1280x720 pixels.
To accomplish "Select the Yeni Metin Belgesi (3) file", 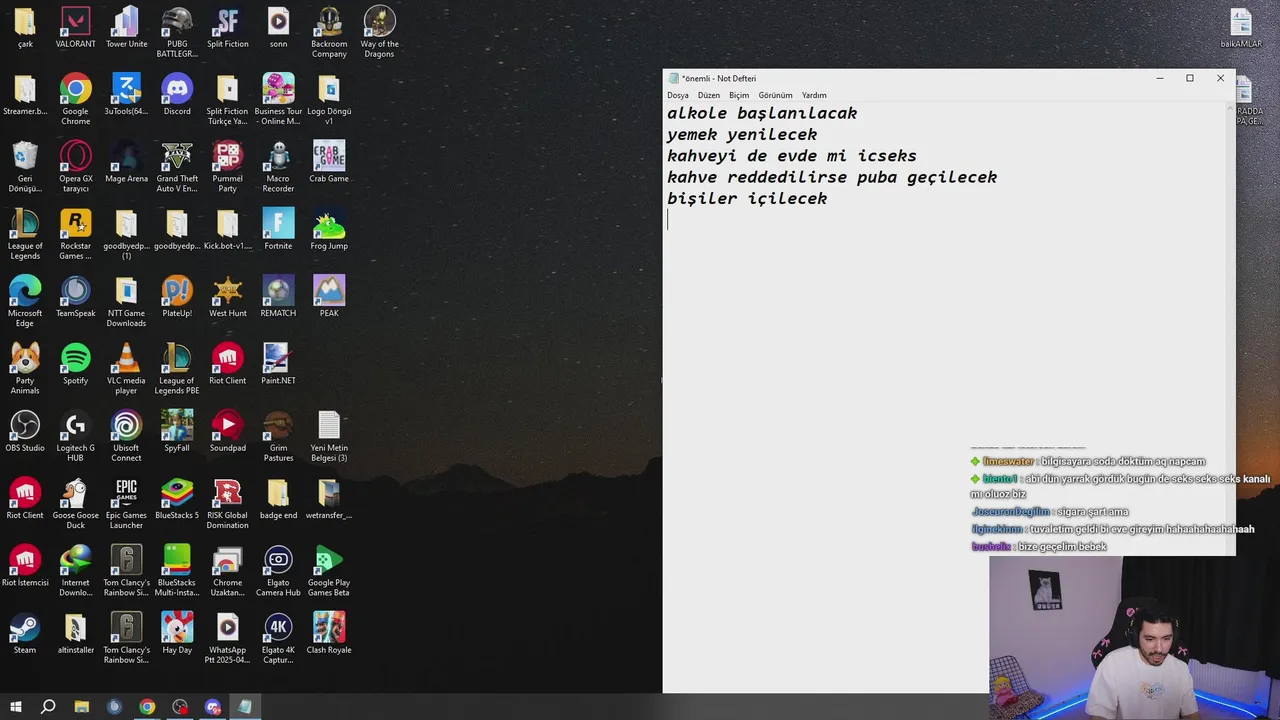I will pyautogui.click(x=329, y=436).
